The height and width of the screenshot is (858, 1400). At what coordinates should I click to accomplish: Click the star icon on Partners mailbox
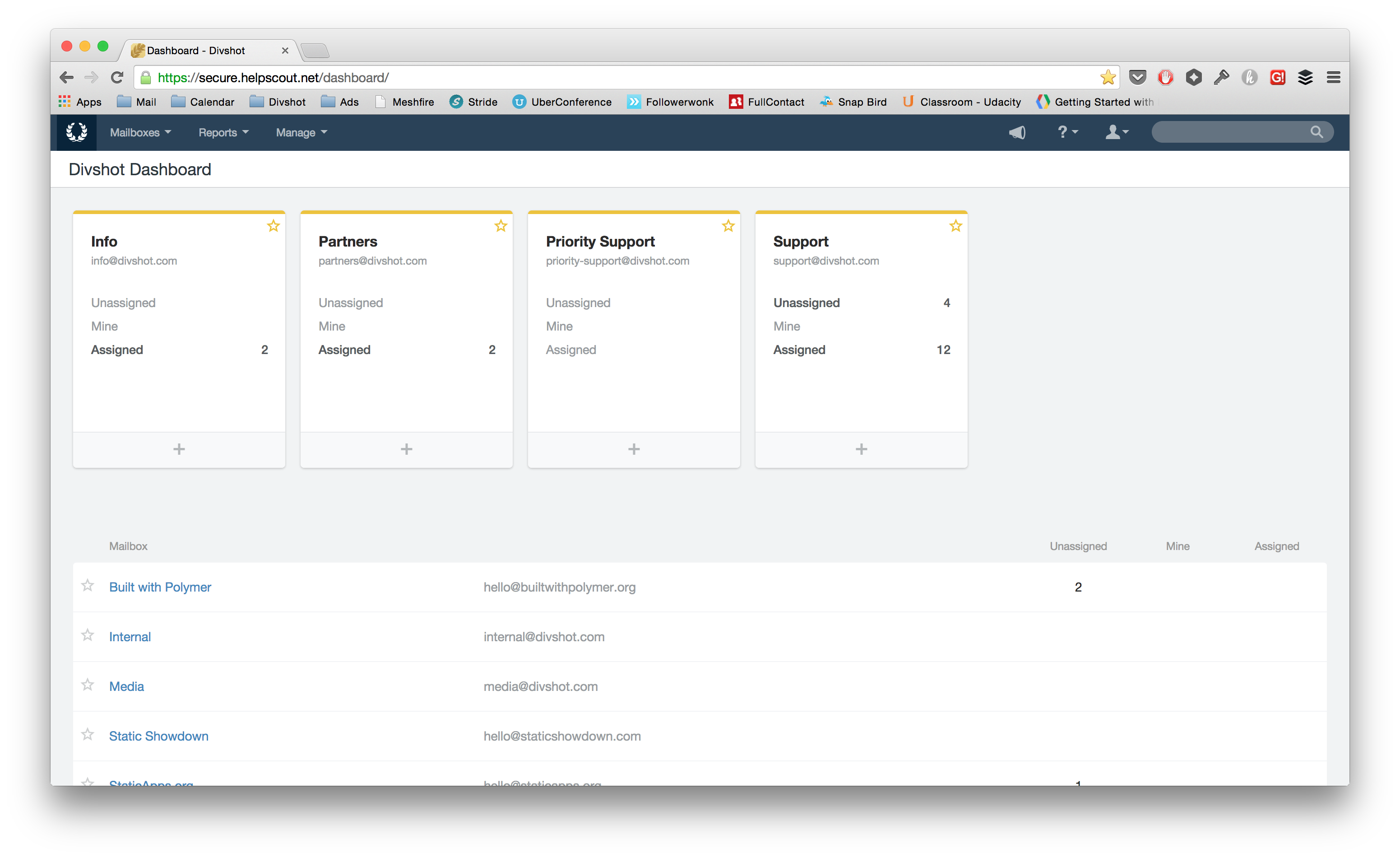pyautogui.click(x=500, y=226)
